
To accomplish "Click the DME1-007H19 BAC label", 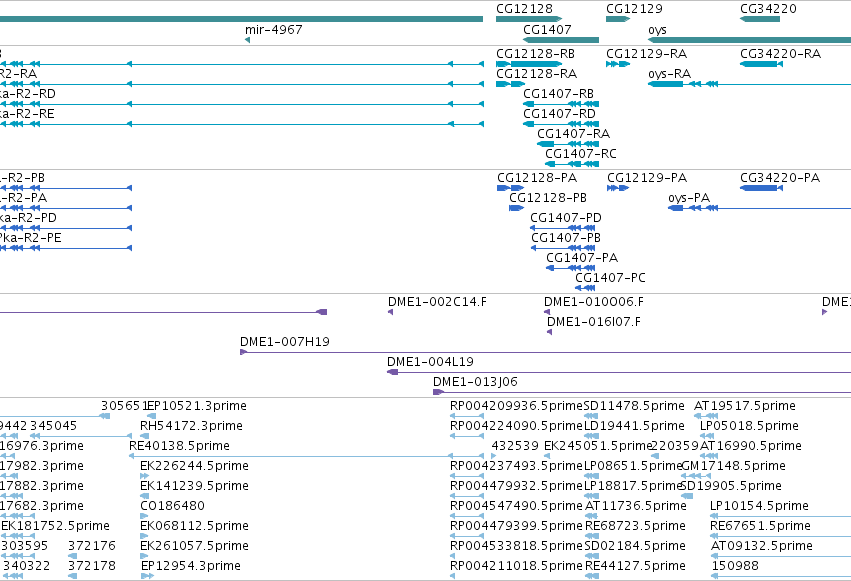I will click(284, 342).
